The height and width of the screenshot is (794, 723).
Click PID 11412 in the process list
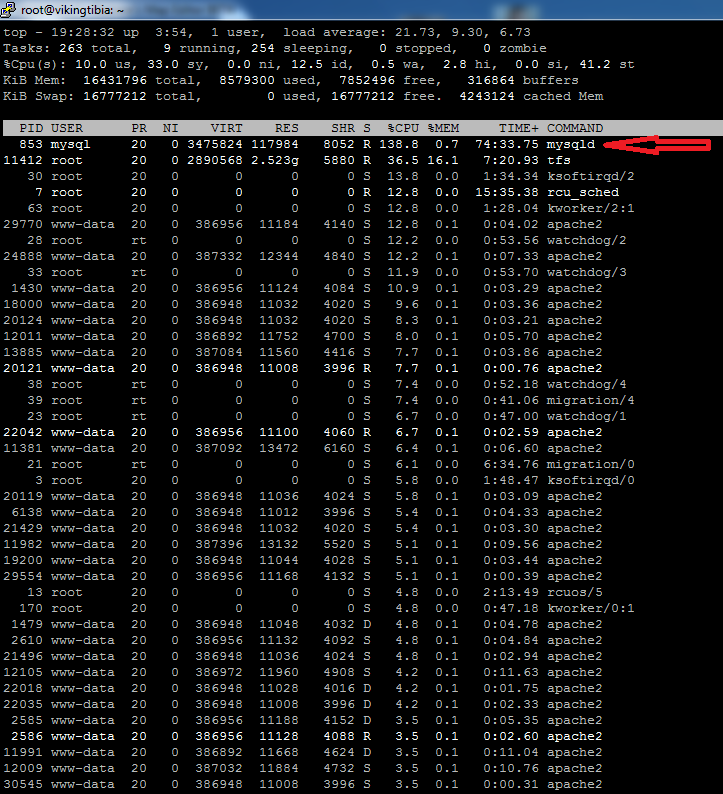23,161
